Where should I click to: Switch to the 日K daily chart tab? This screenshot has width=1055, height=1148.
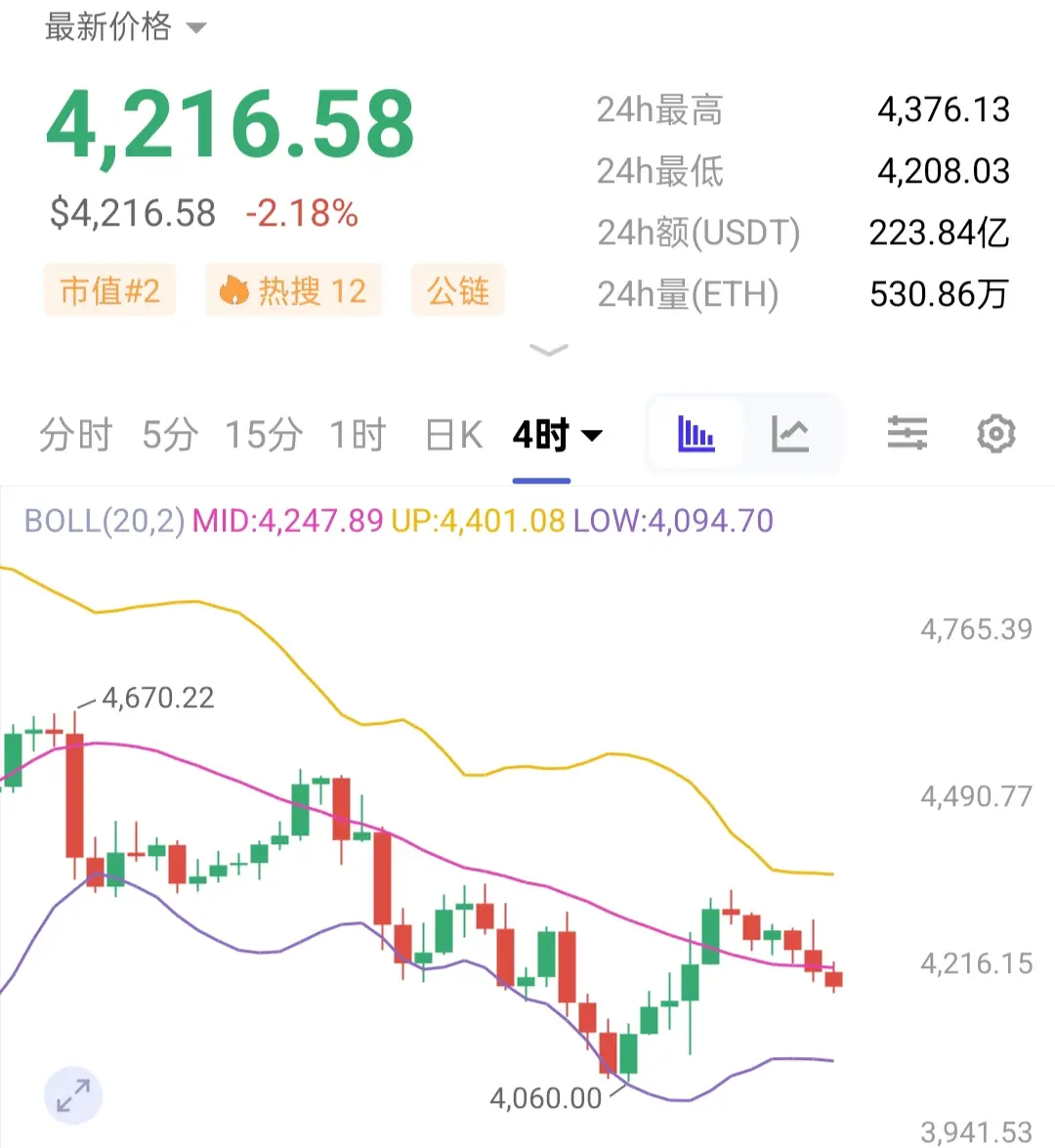(454, 435)
